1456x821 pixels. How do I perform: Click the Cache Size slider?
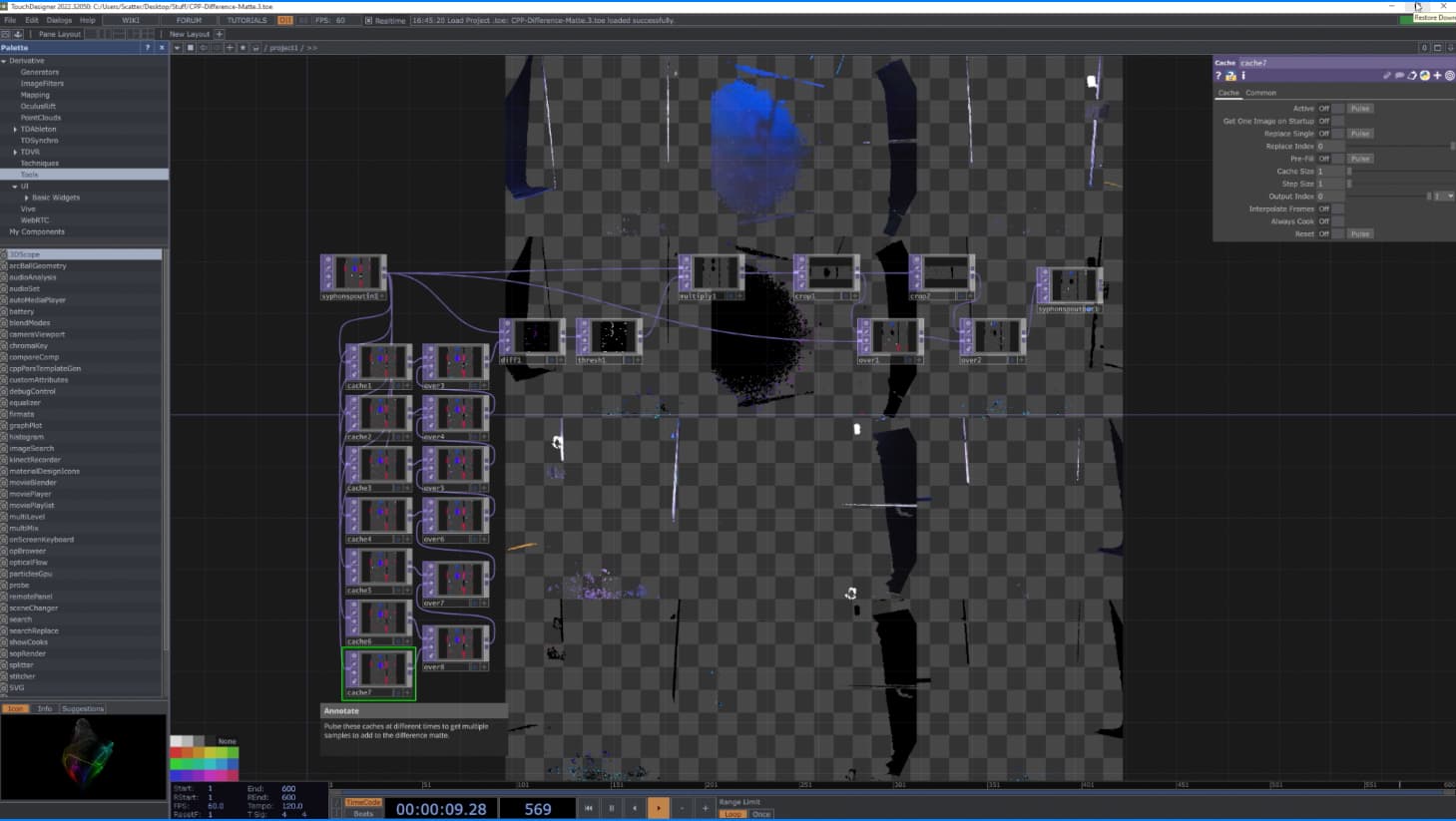tap(1397, 172)
